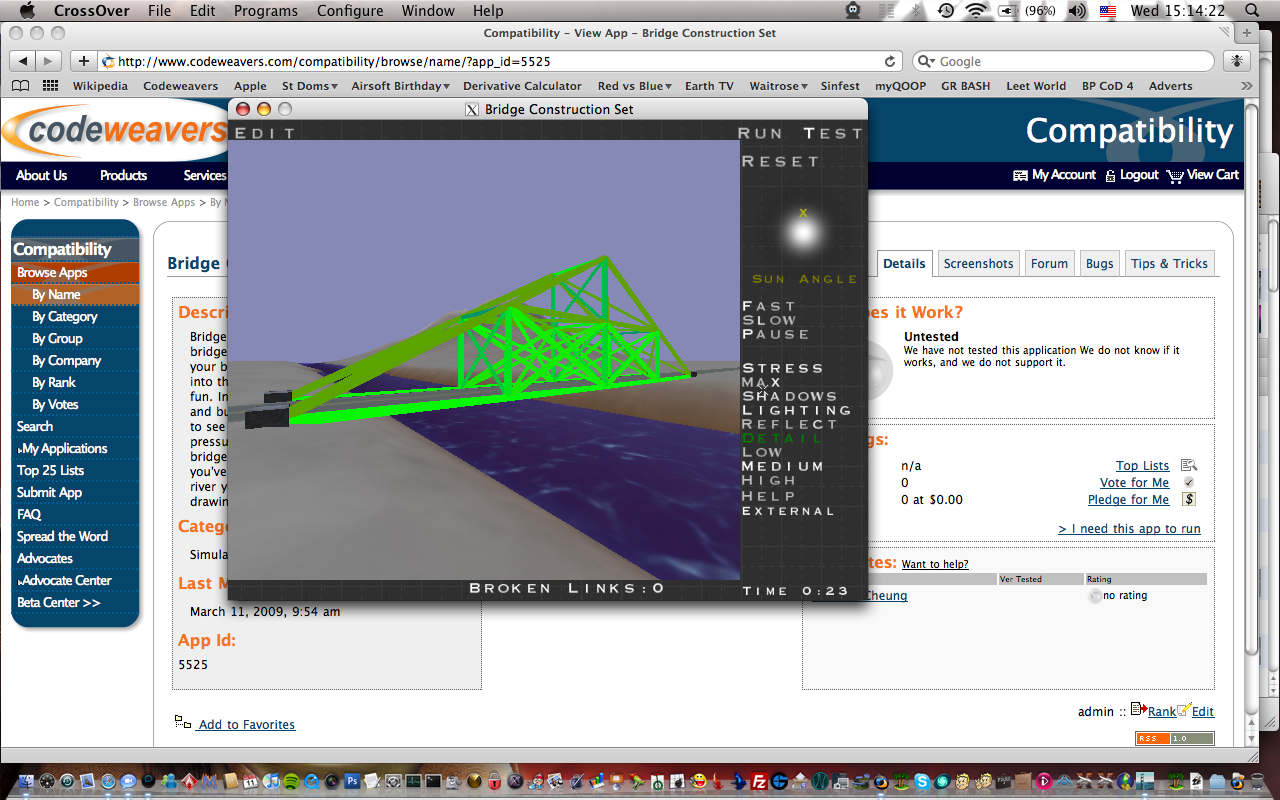Image resolution: width=1280 pixels, height=800 pixels.
Task: Click the pencil Edit icon next to Rank
Action: [x=1185, y=710]
